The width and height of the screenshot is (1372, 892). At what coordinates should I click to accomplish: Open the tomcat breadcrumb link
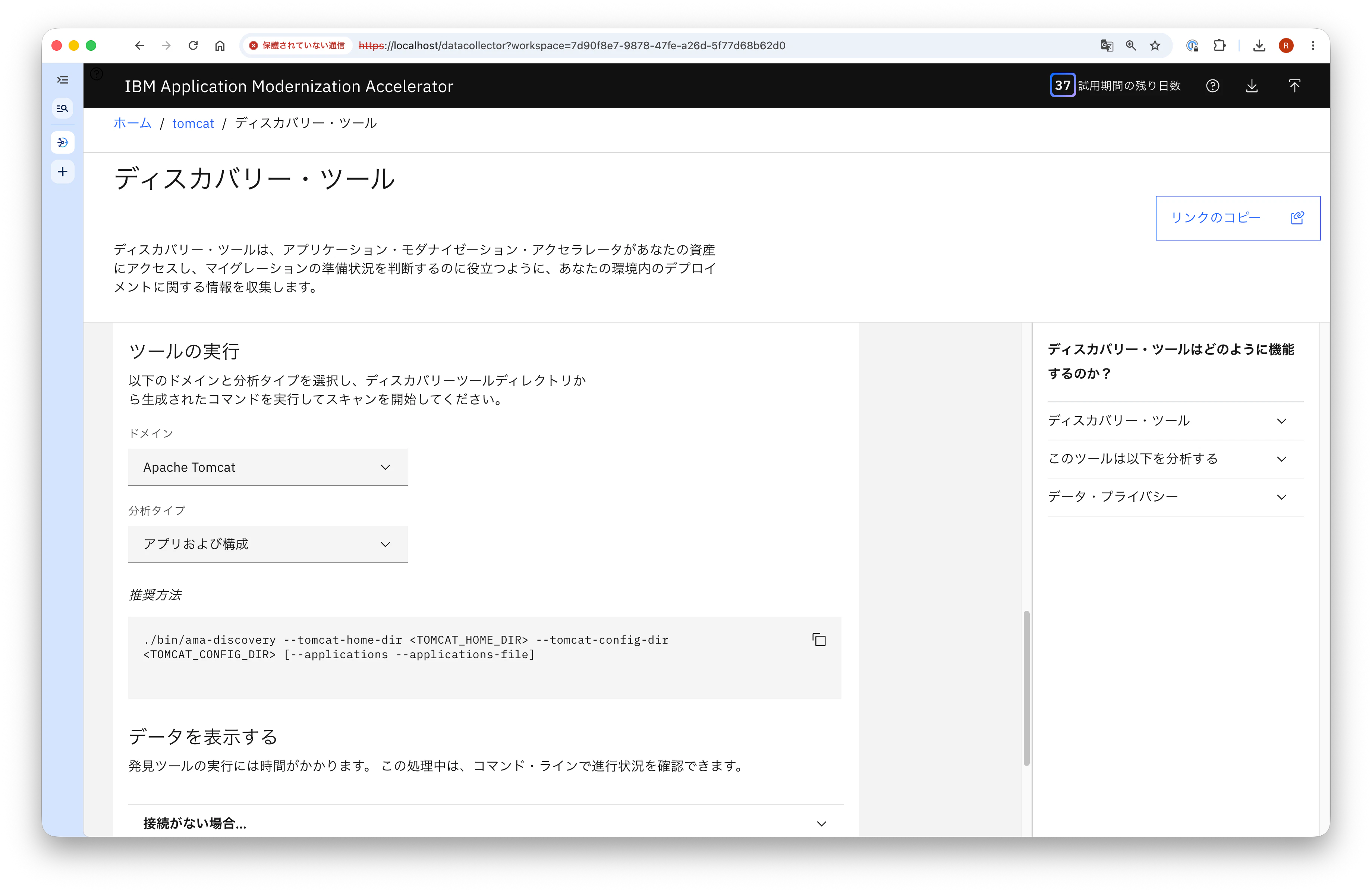coord(193,123)
